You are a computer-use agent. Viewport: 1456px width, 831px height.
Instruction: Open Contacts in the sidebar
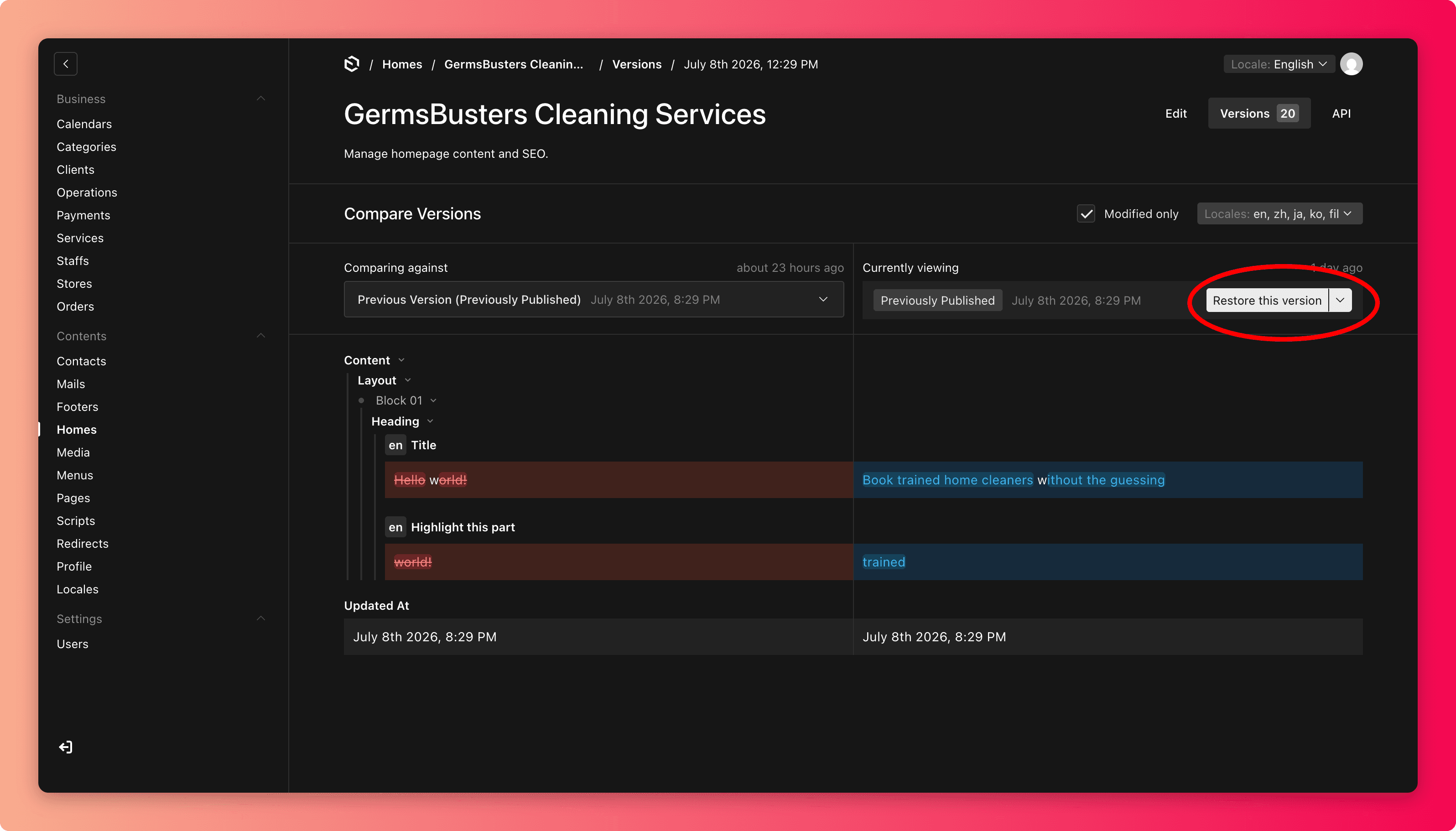[81, 361]
